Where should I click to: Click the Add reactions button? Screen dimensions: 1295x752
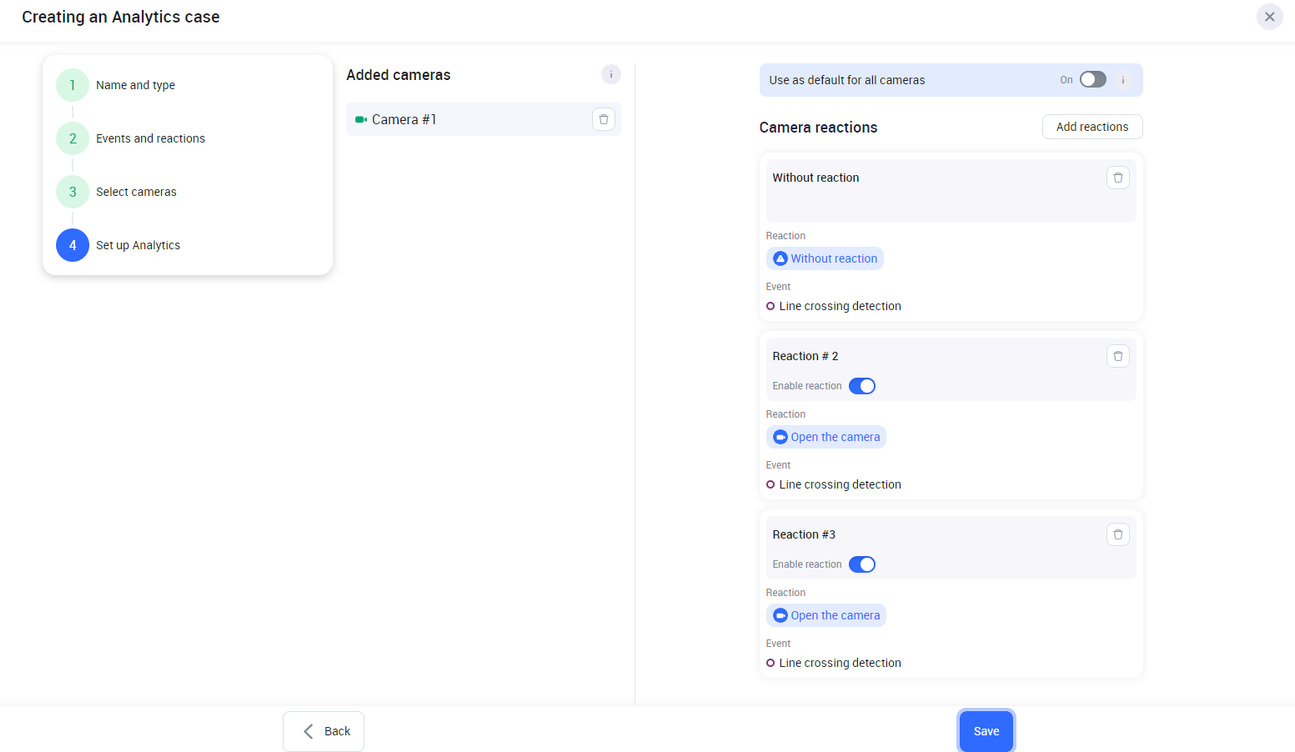[1092, 127]
